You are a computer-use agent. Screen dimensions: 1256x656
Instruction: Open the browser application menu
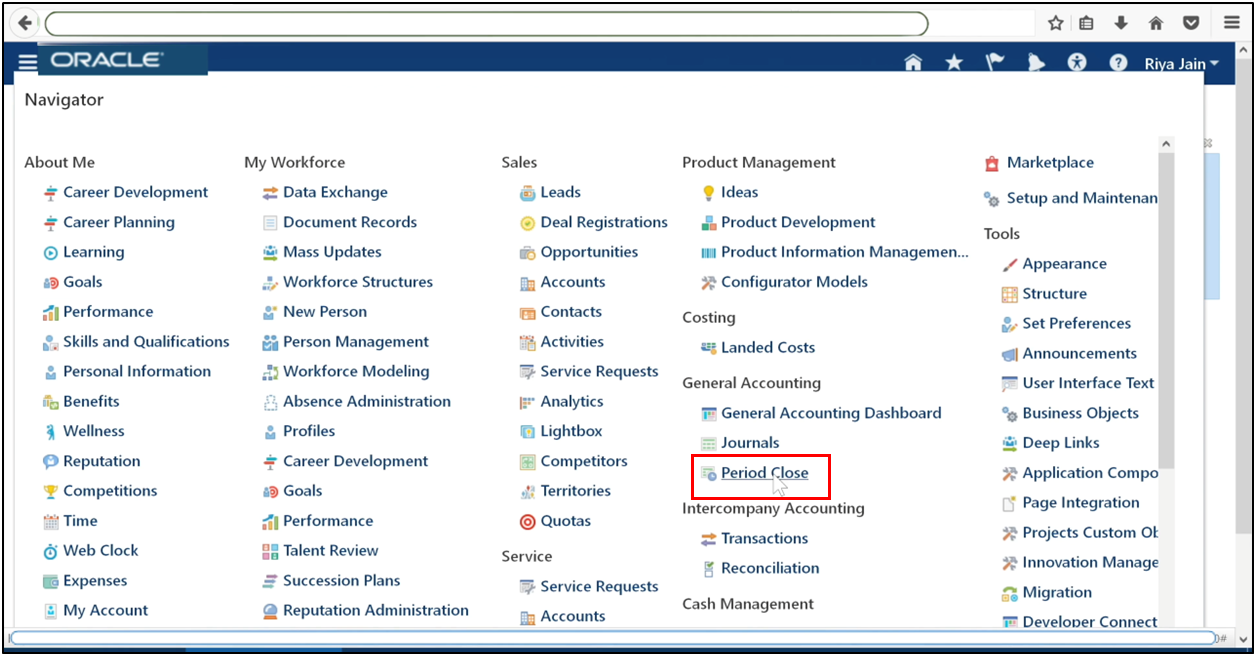[1232, 22]
